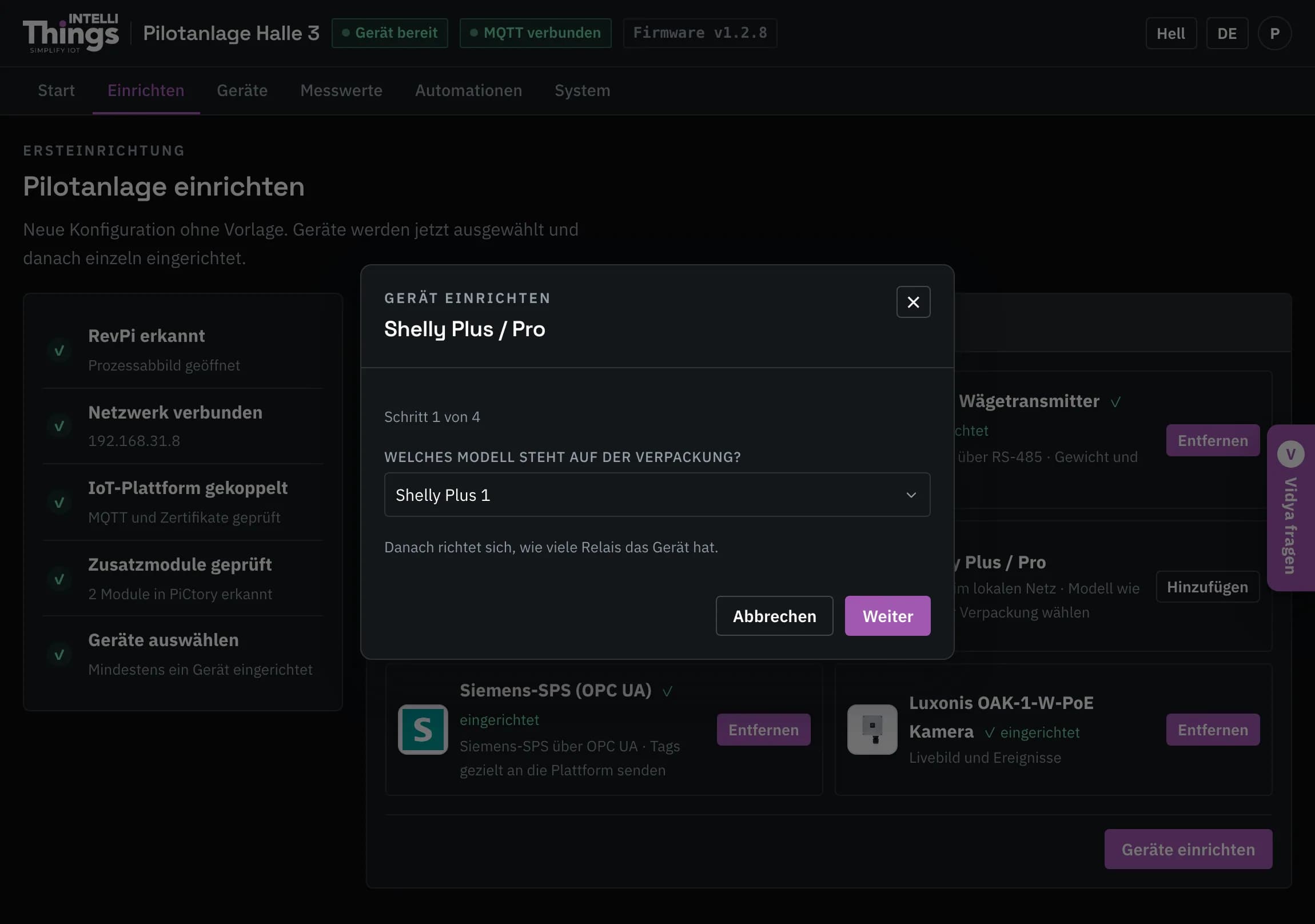This screenshot has width=1315, height=924.
Task: Click the Netzwerk verbunden checkmark icon
Action: [59, 425]
